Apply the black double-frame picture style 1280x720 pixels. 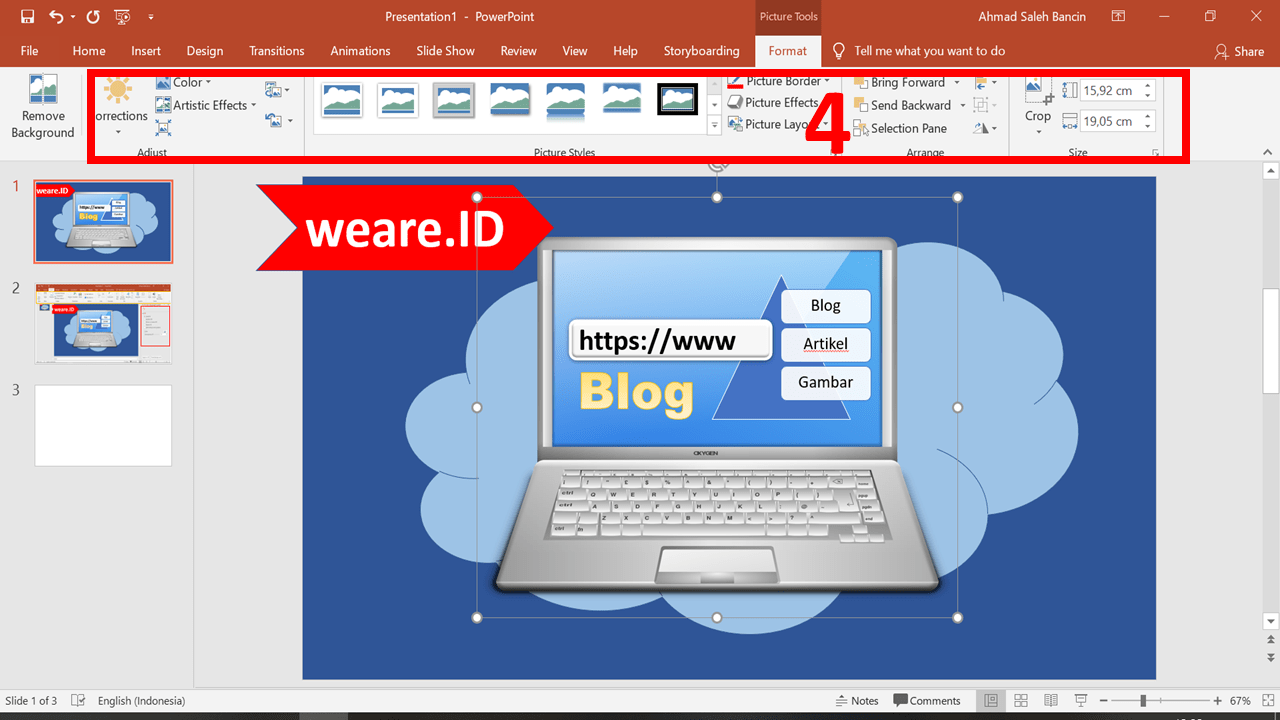tap(678, 99)
